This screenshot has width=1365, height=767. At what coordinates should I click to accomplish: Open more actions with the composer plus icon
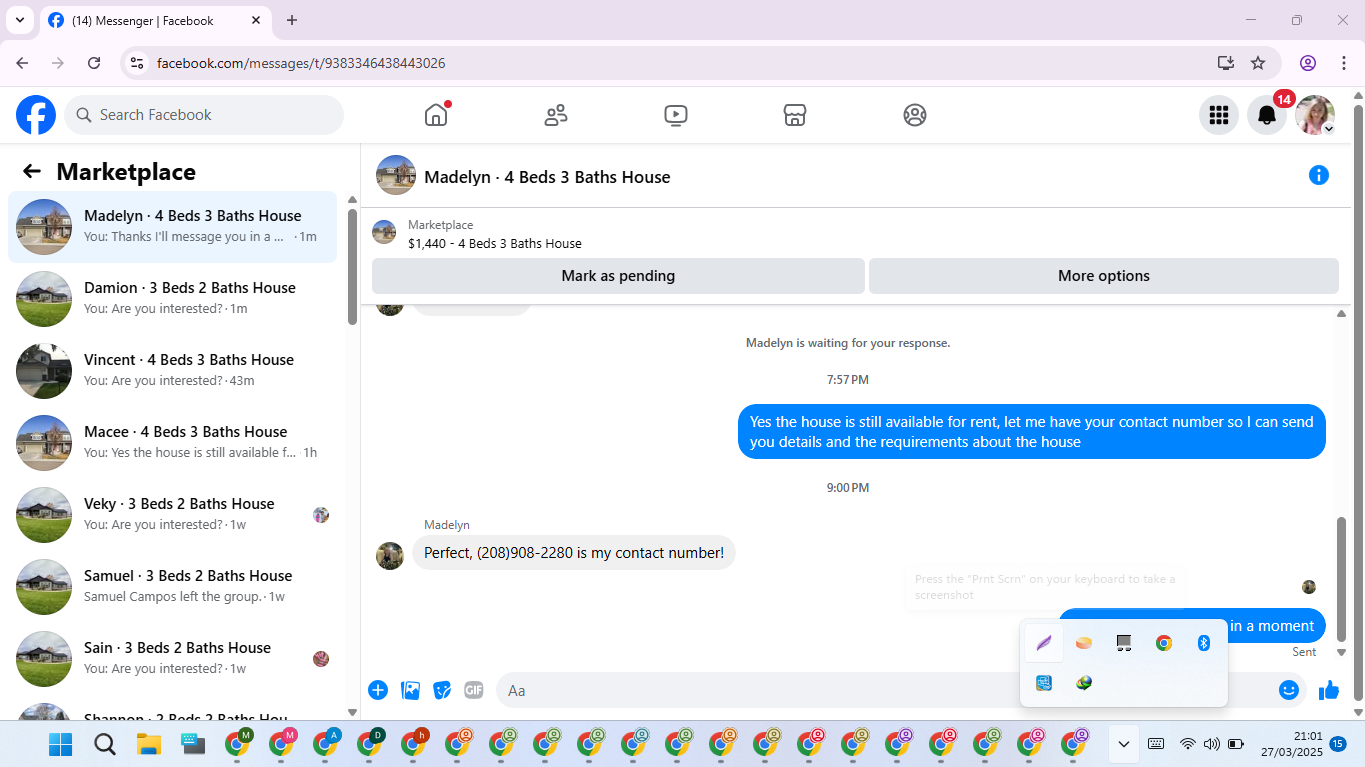point(378,689)
